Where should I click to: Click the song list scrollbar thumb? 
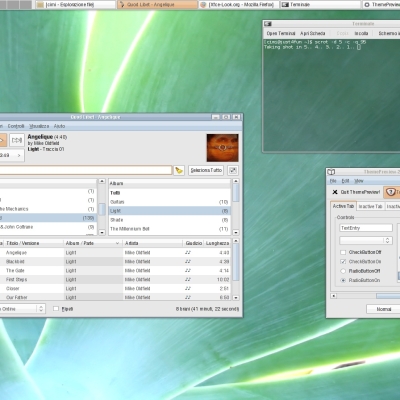[236, 262]
